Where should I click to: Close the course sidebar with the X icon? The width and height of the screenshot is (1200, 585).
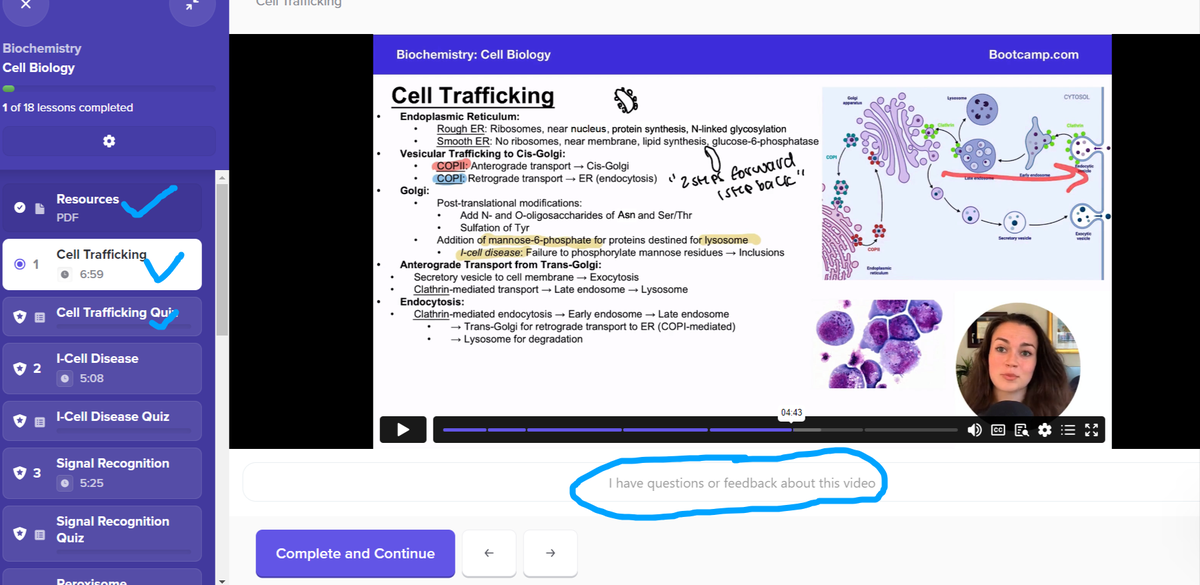tap(25, 6)
